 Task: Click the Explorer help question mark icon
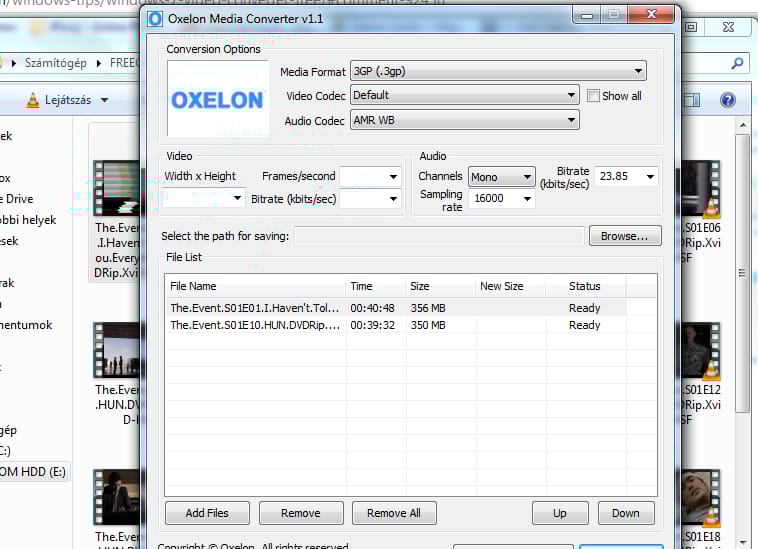(x=728, y=100)
